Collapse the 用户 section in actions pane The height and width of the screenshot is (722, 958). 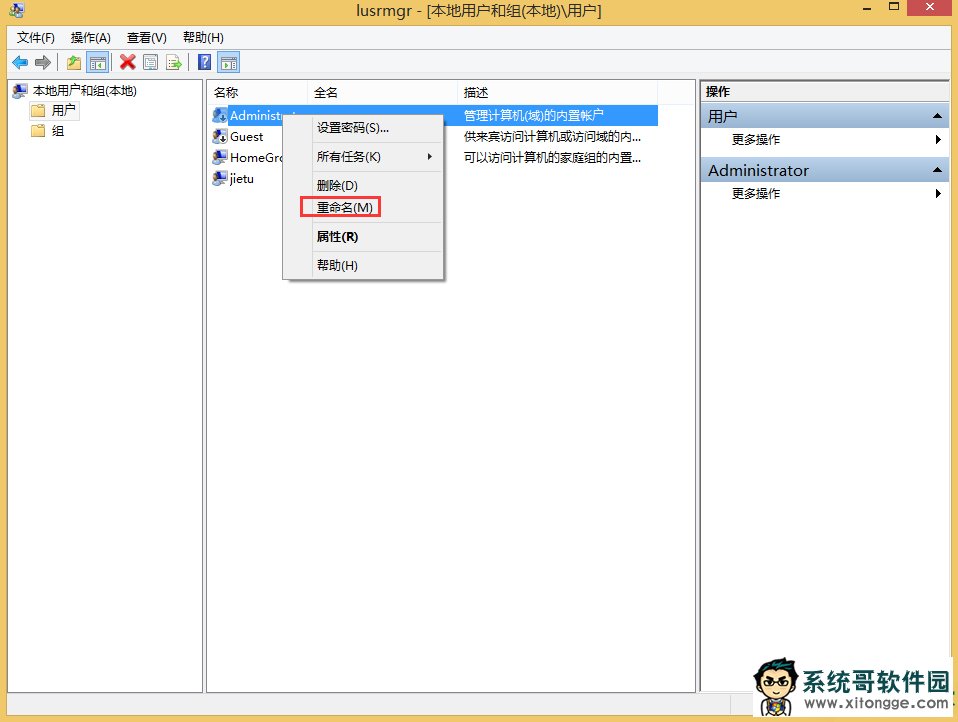click(938, 117)
